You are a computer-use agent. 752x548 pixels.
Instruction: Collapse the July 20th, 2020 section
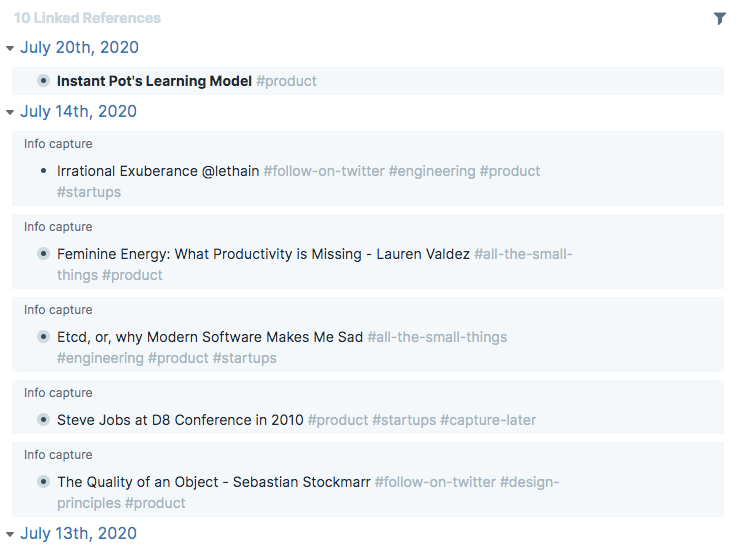tap(10, 48)
